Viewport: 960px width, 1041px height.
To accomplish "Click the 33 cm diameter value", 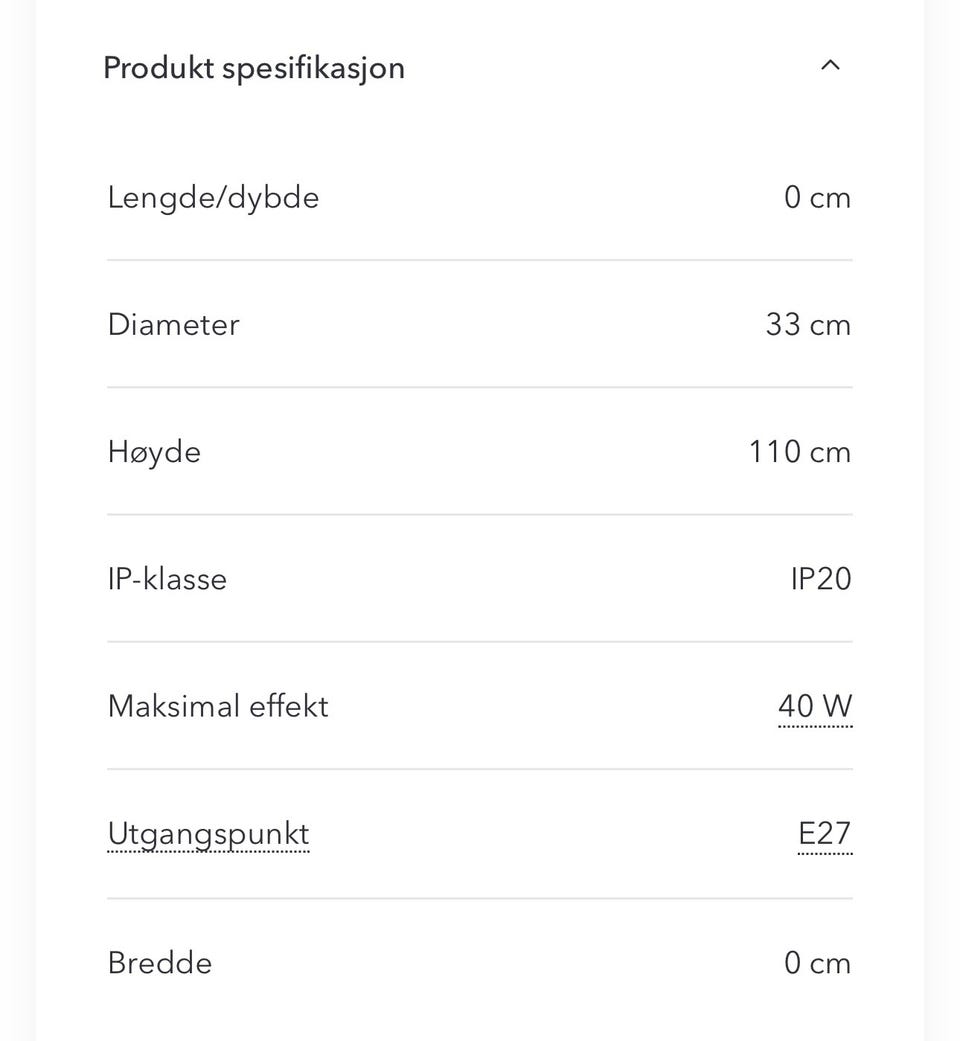I will [808, 325].
